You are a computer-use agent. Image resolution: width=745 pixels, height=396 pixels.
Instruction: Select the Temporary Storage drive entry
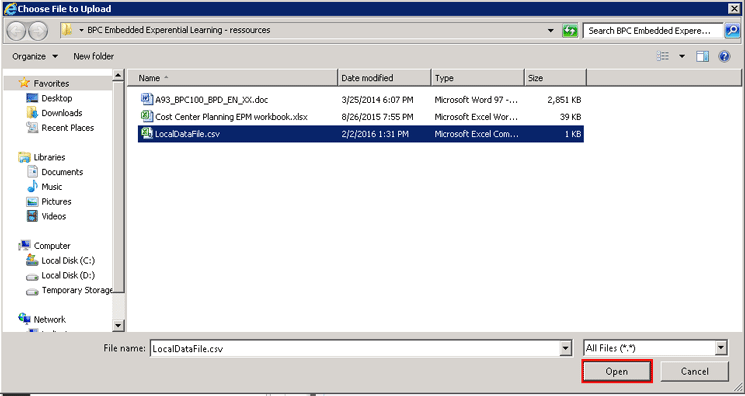(x=69, y=290)
